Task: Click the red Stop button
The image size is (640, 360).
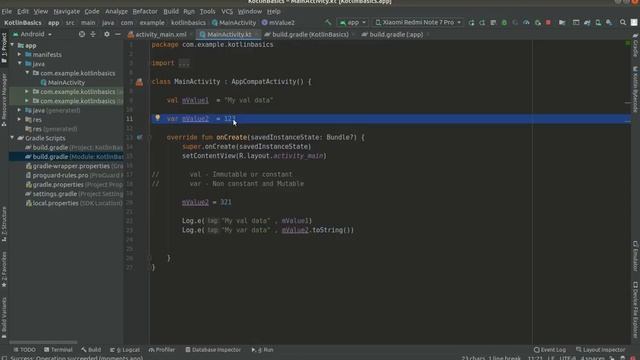Action: click(x=549, y=23)
